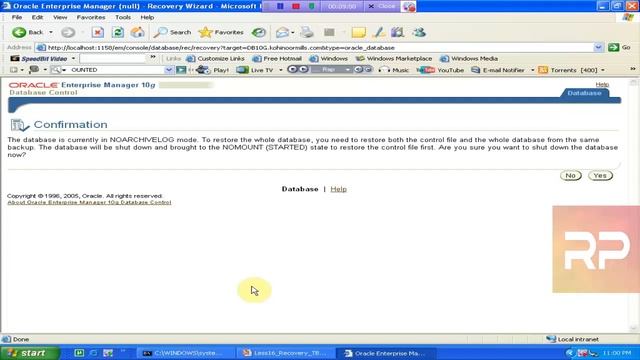The height and width of the screenshot is (360, 640).
Task: Click the Windows Start button
Action: tap(29, 353)
